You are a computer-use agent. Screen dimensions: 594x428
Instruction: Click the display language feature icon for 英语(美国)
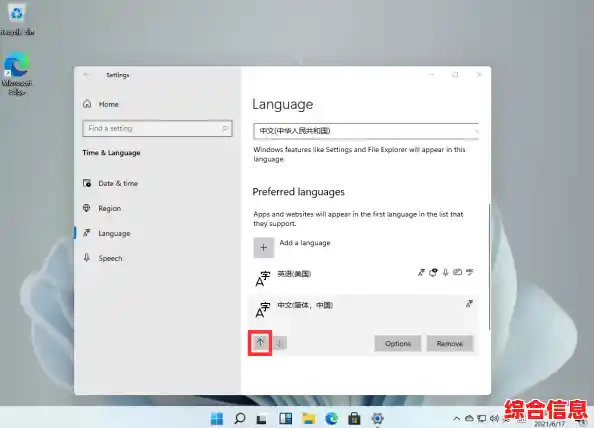coord(421,272)
